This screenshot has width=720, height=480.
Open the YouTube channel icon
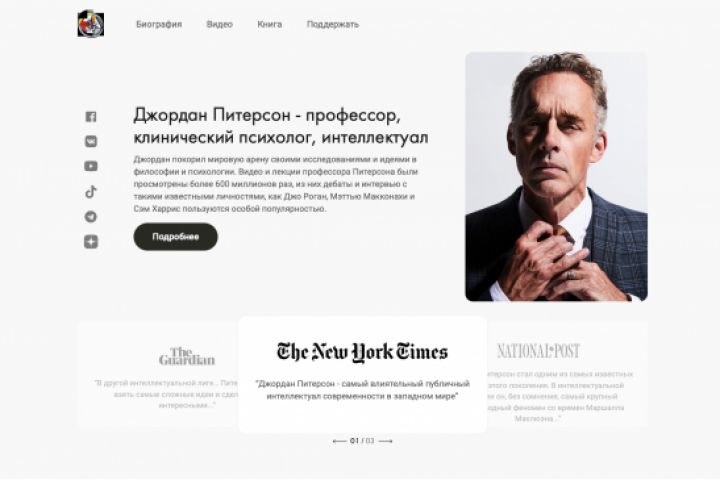tap(91, 166)
